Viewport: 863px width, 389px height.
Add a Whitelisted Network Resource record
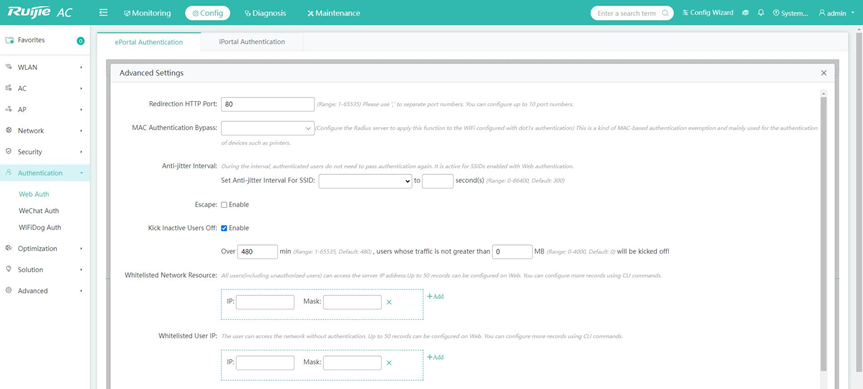coord(435,296)
